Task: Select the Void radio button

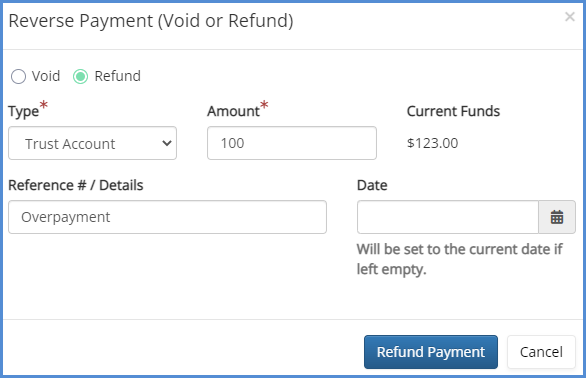Action: [18, 77]
